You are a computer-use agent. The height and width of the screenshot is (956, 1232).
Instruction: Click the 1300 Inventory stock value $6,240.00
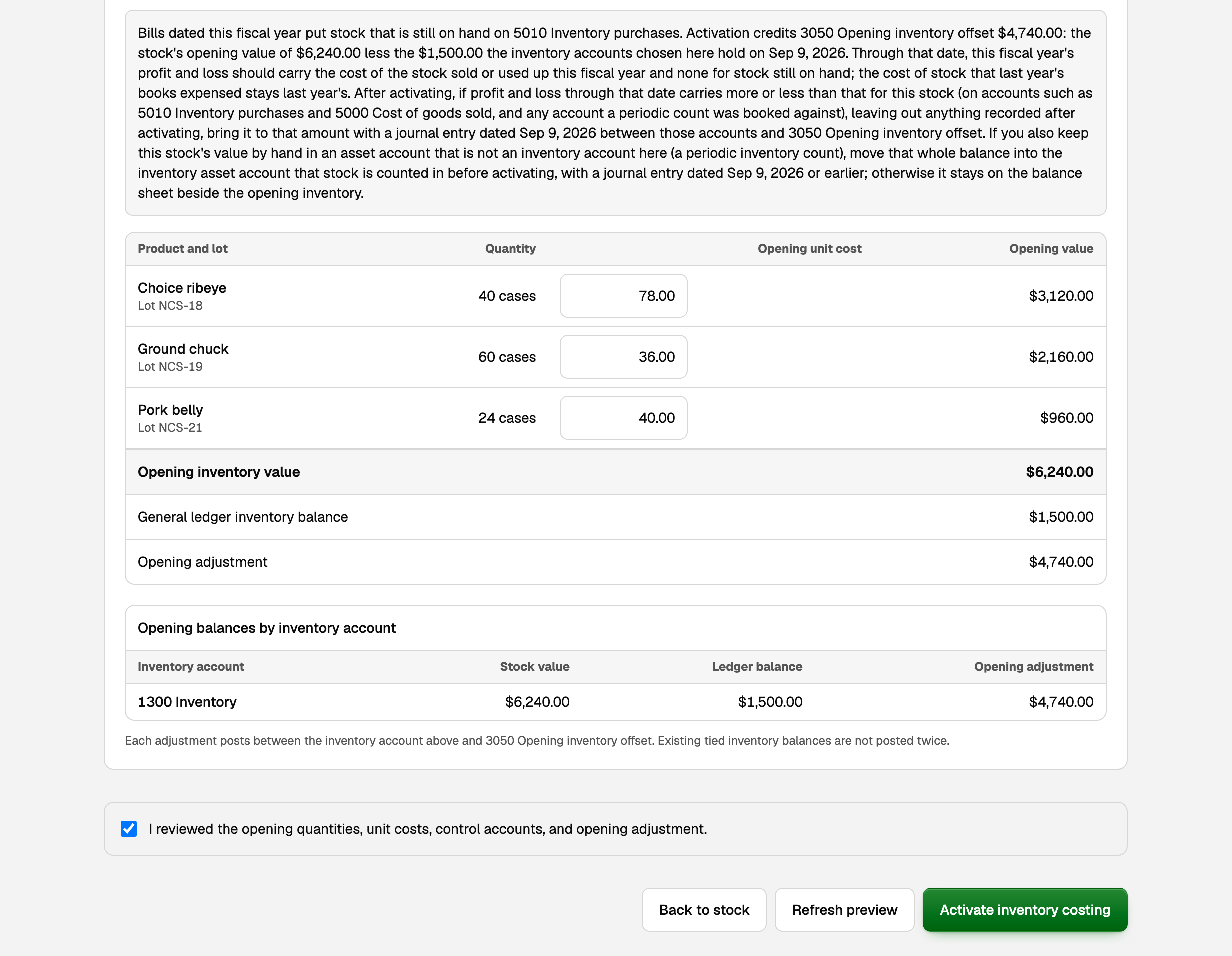pos(537,702)
